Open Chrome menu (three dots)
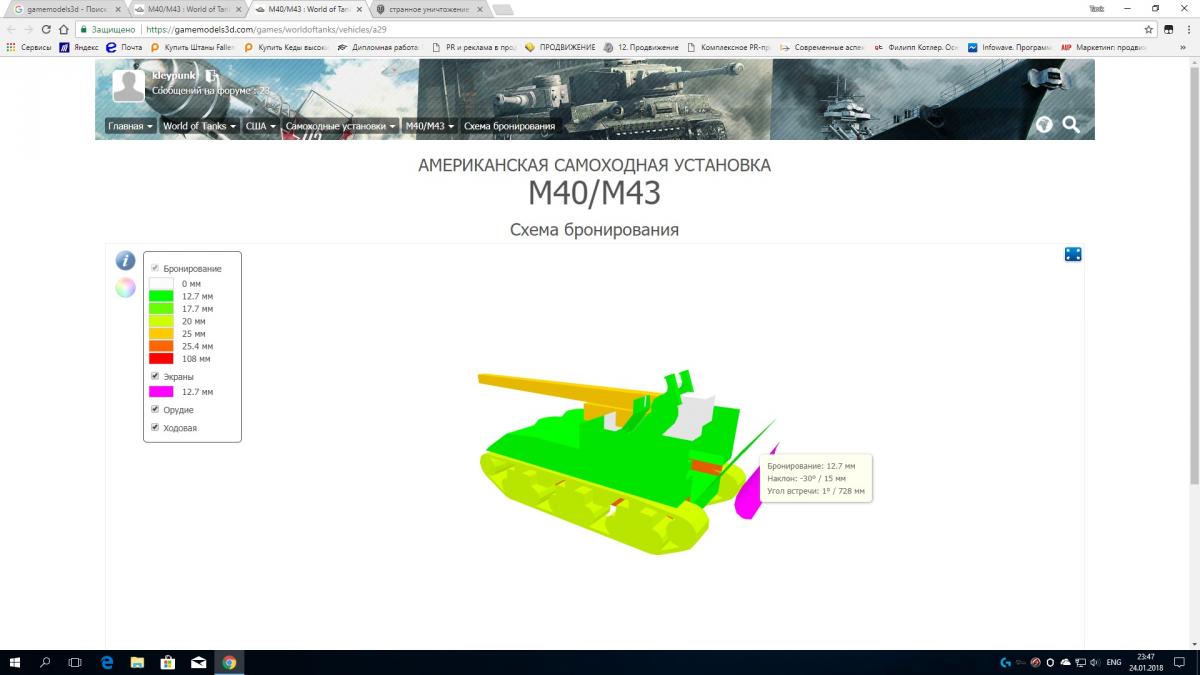The image size is (1200, 675). pyautogui.click(x=1188, y=30)
